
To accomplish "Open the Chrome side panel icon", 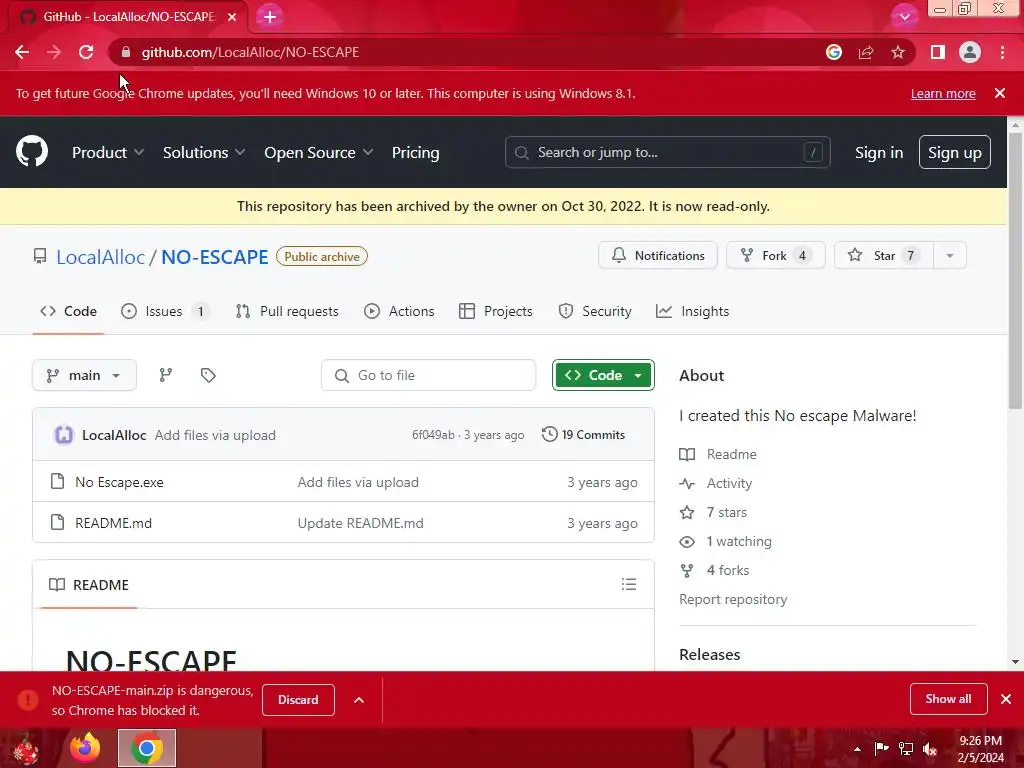I will coord(938,52).
